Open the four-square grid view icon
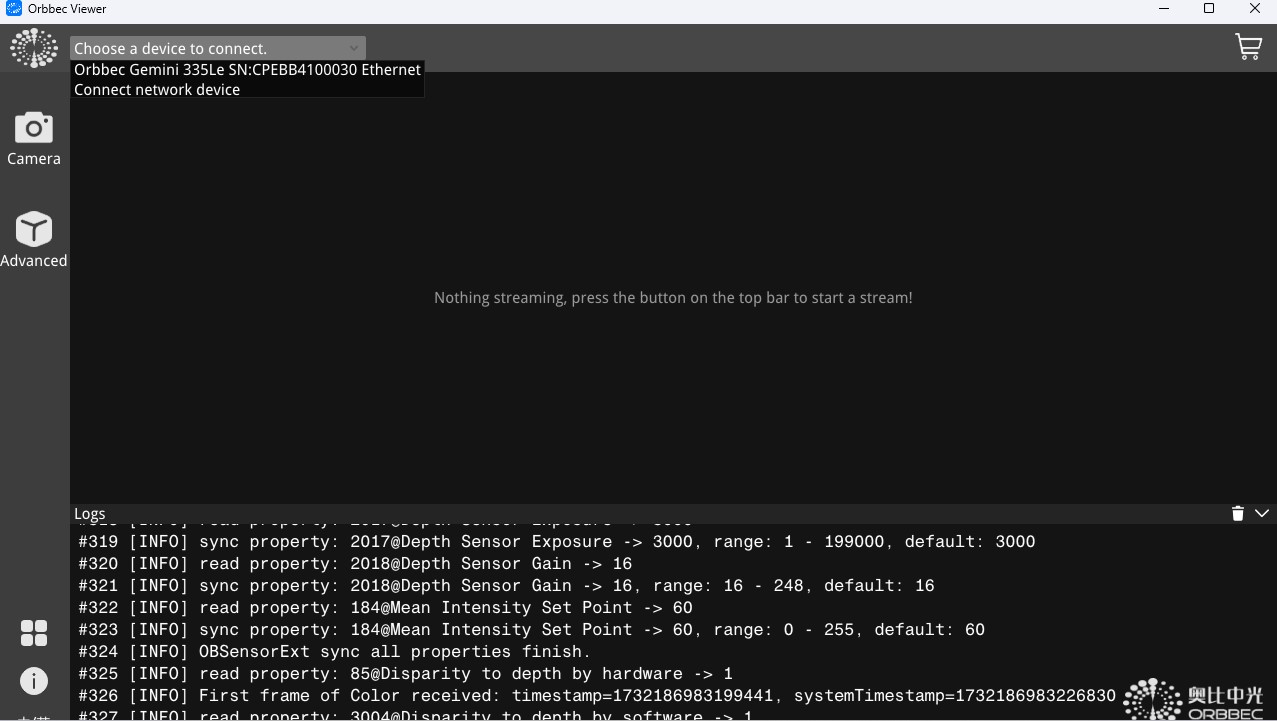Screen dimensions: 1277x721 coord(34,633)
